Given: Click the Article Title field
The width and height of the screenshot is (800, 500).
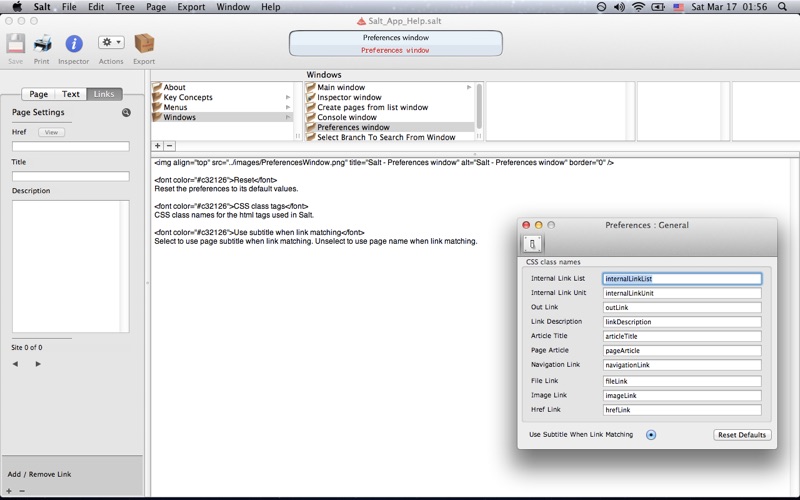Looking at the screenshot, I should click(x=682, y=336).
